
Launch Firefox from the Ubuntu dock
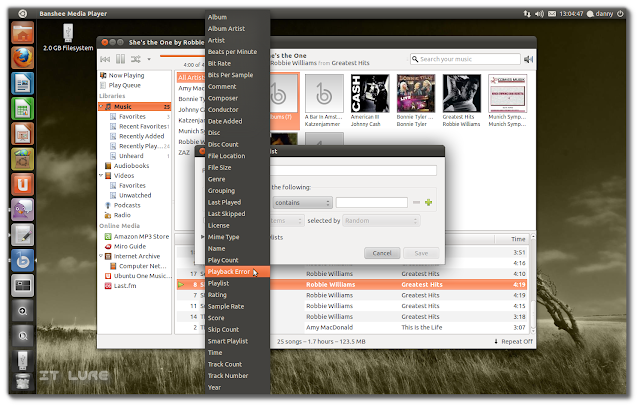[x=22, y=58]
